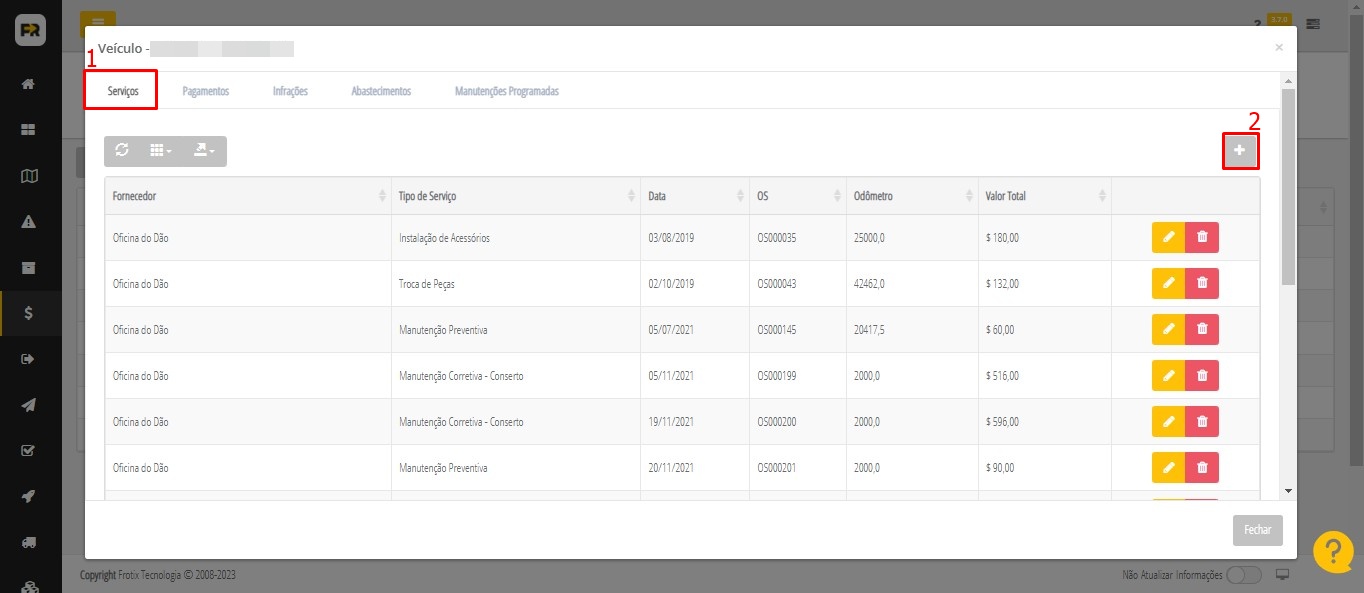The image size is (1364, 593).
Task: Click the modal vertical scrollbar down arrow
Action: (x=1288, y=491)
